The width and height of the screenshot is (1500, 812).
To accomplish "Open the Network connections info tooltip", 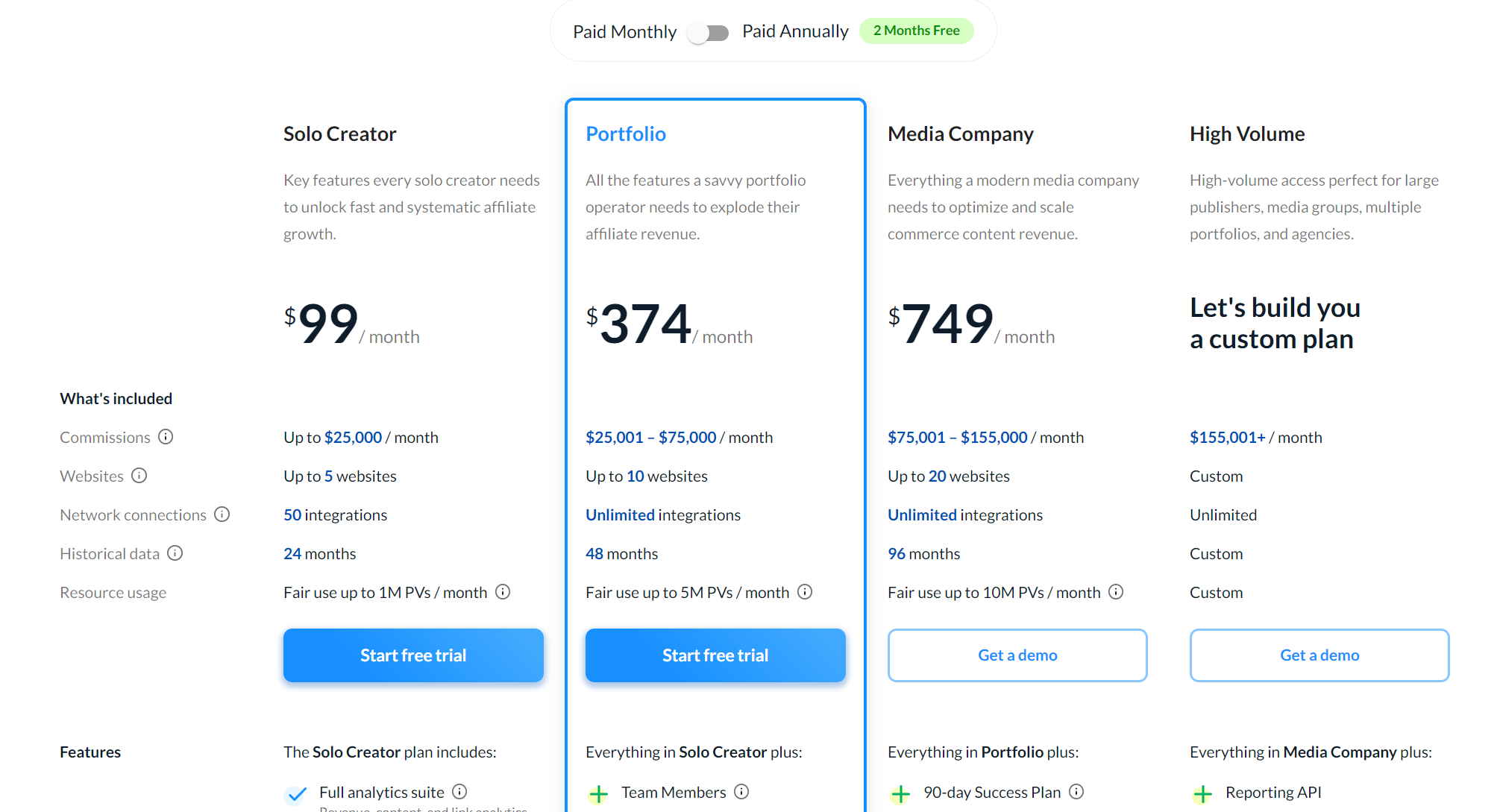I will (x=222, y=514).
